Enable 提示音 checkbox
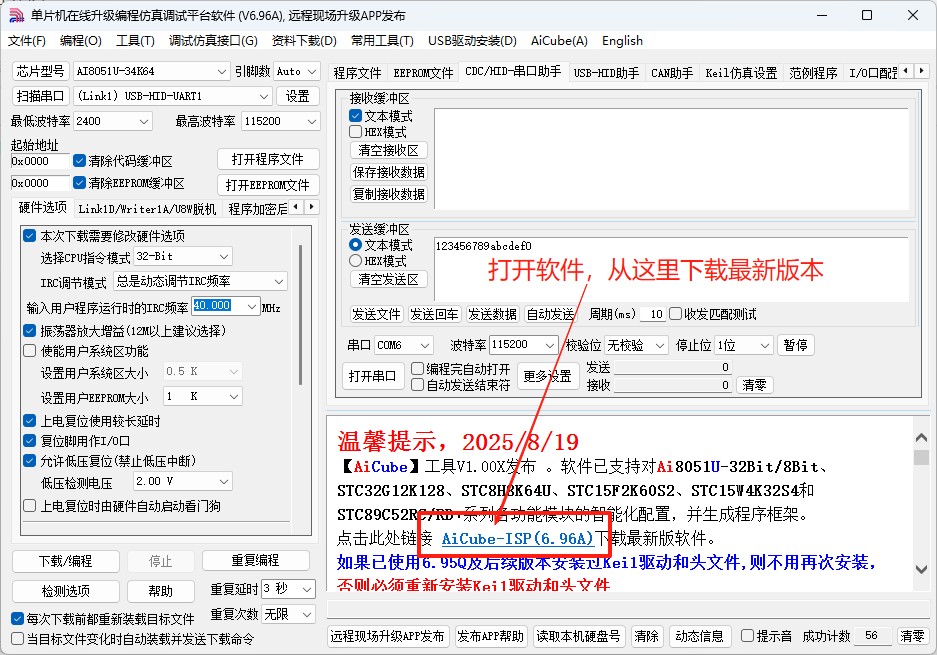The image size is (937, 655). point(748,636)
